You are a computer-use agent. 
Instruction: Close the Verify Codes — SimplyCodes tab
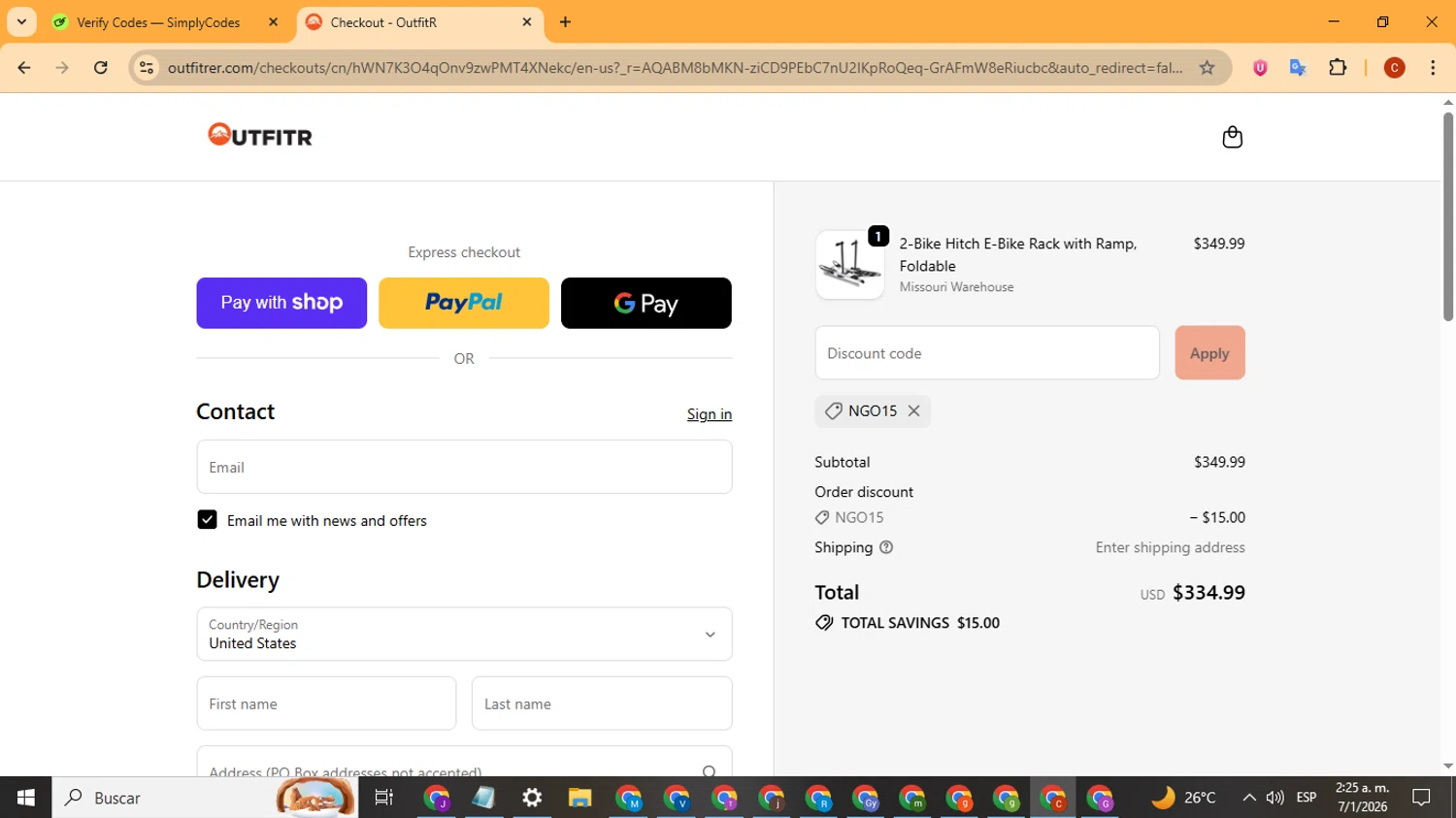coord(273,22)
